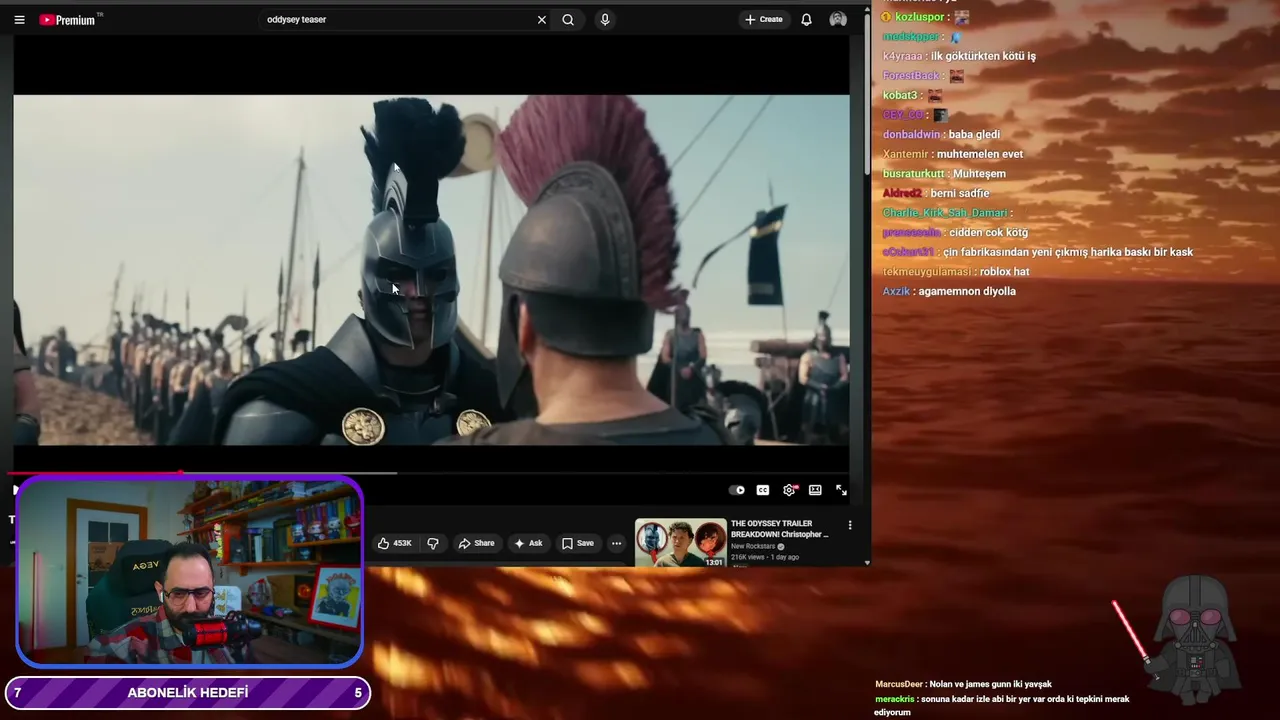
Task: Click the search magnifier button
Action: coord(568,19)
